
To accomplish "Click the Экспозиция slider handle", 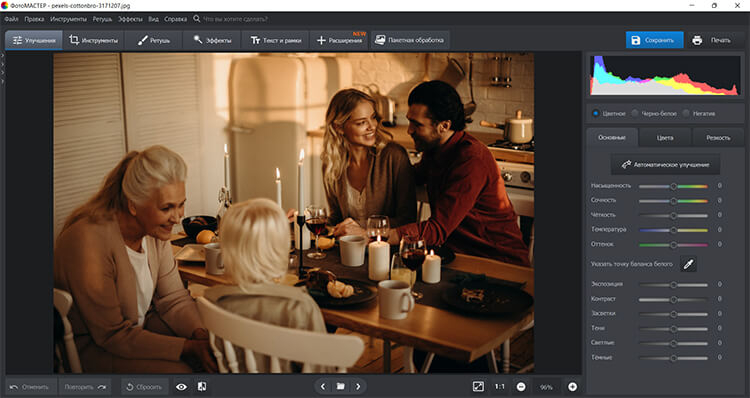I will tap(673, 285).
